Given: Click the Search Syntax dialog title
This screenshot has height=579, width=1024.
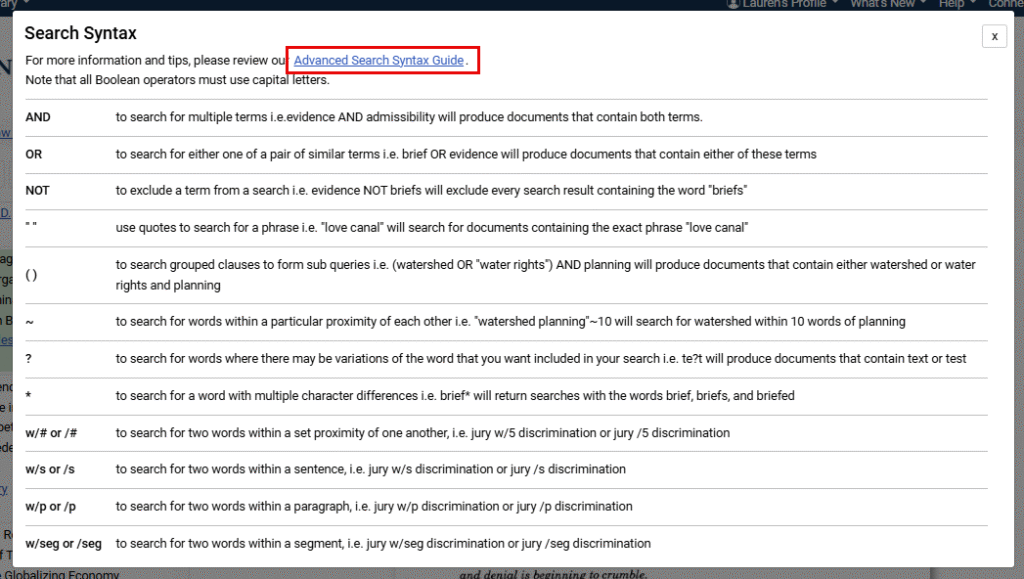Looking at the screenshot, I should pos(81,34).
